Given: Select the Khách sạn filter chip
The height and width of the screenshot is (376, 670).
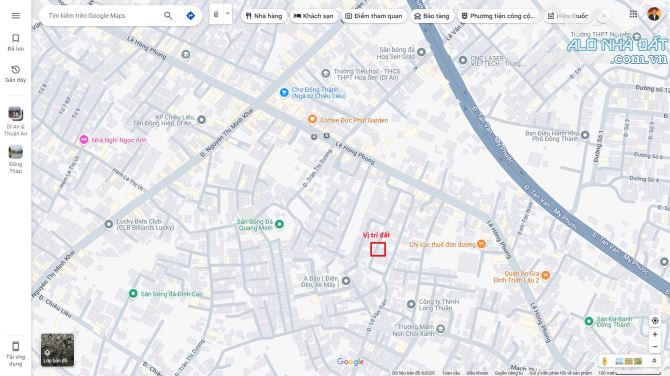Looking at the screenshot, I should pos(314,16).
